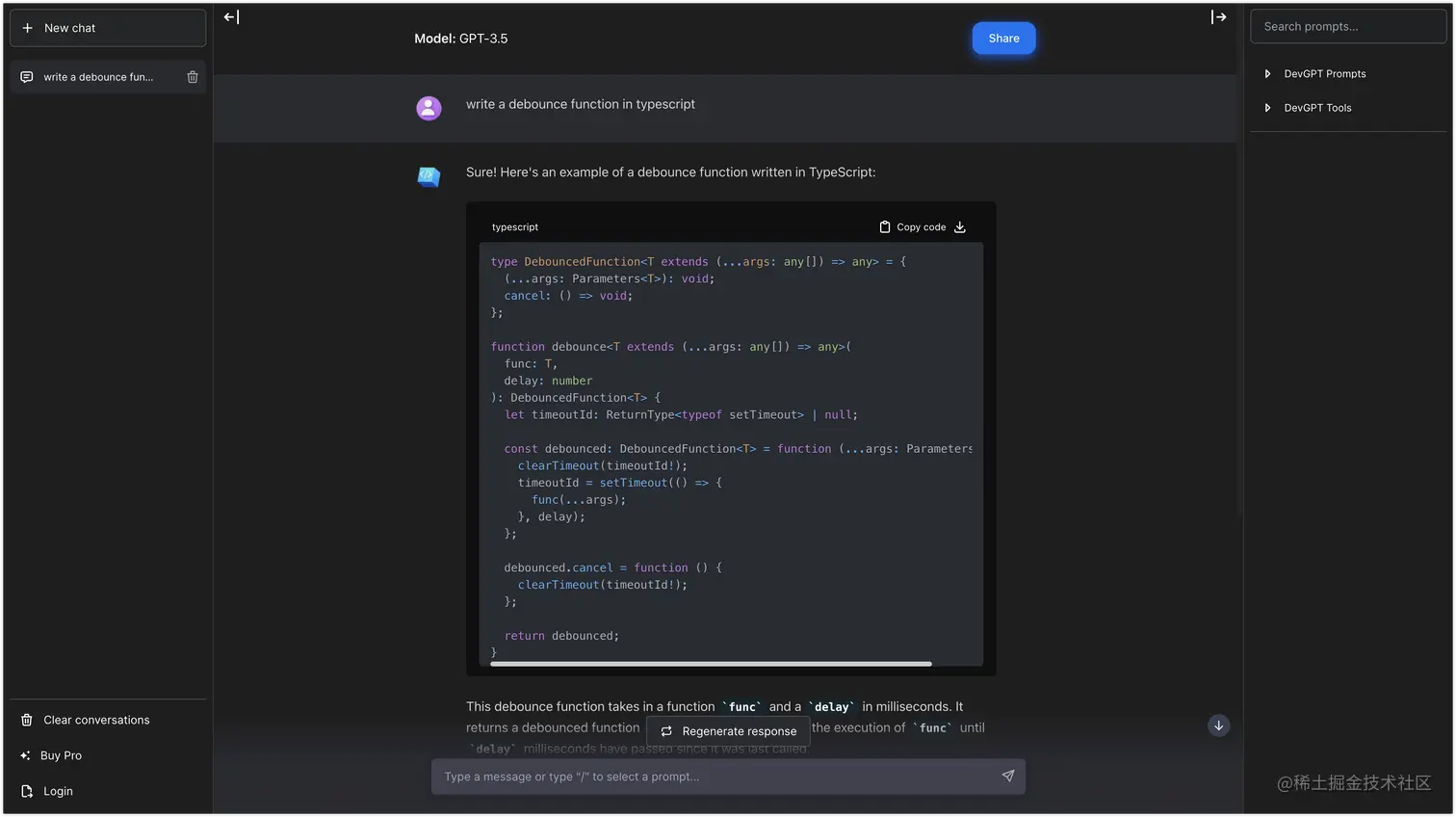This screenshot has height=817, width=1456.
Task: Click the plus icon in New chat
Action: coord(27,28)
